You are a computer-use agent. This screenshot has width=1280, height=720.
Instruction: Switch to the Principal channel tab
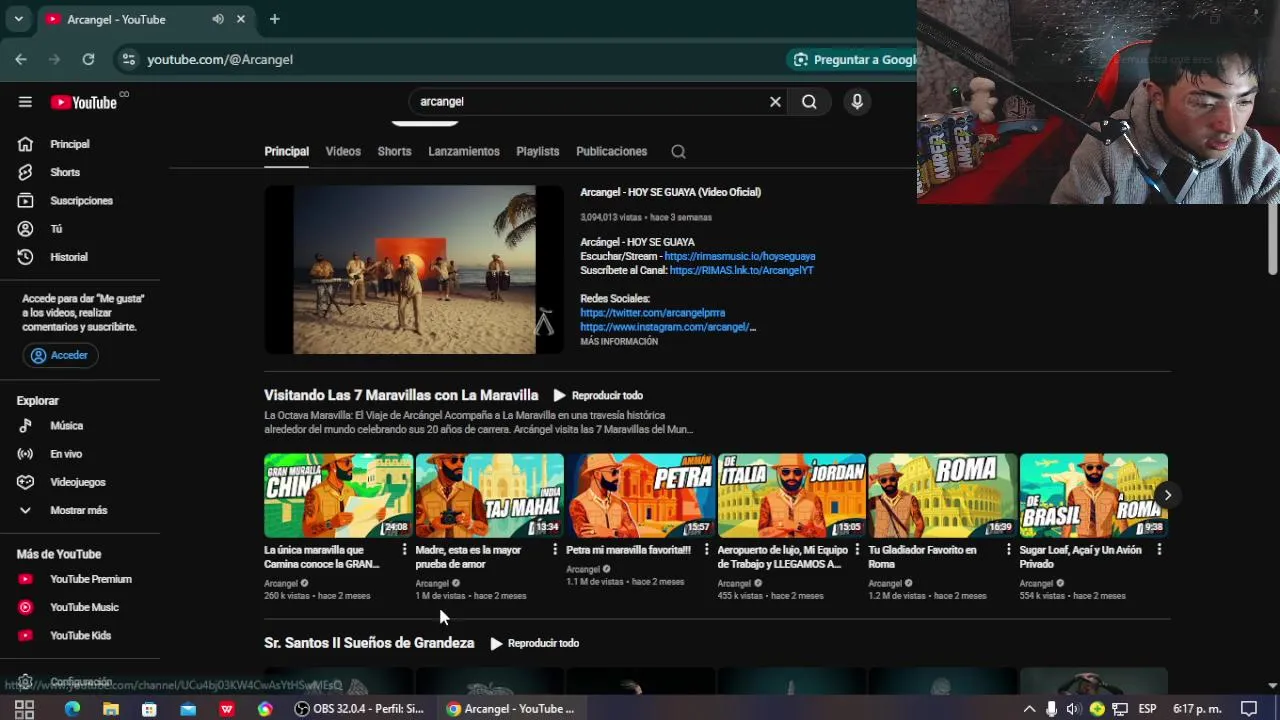286,152
